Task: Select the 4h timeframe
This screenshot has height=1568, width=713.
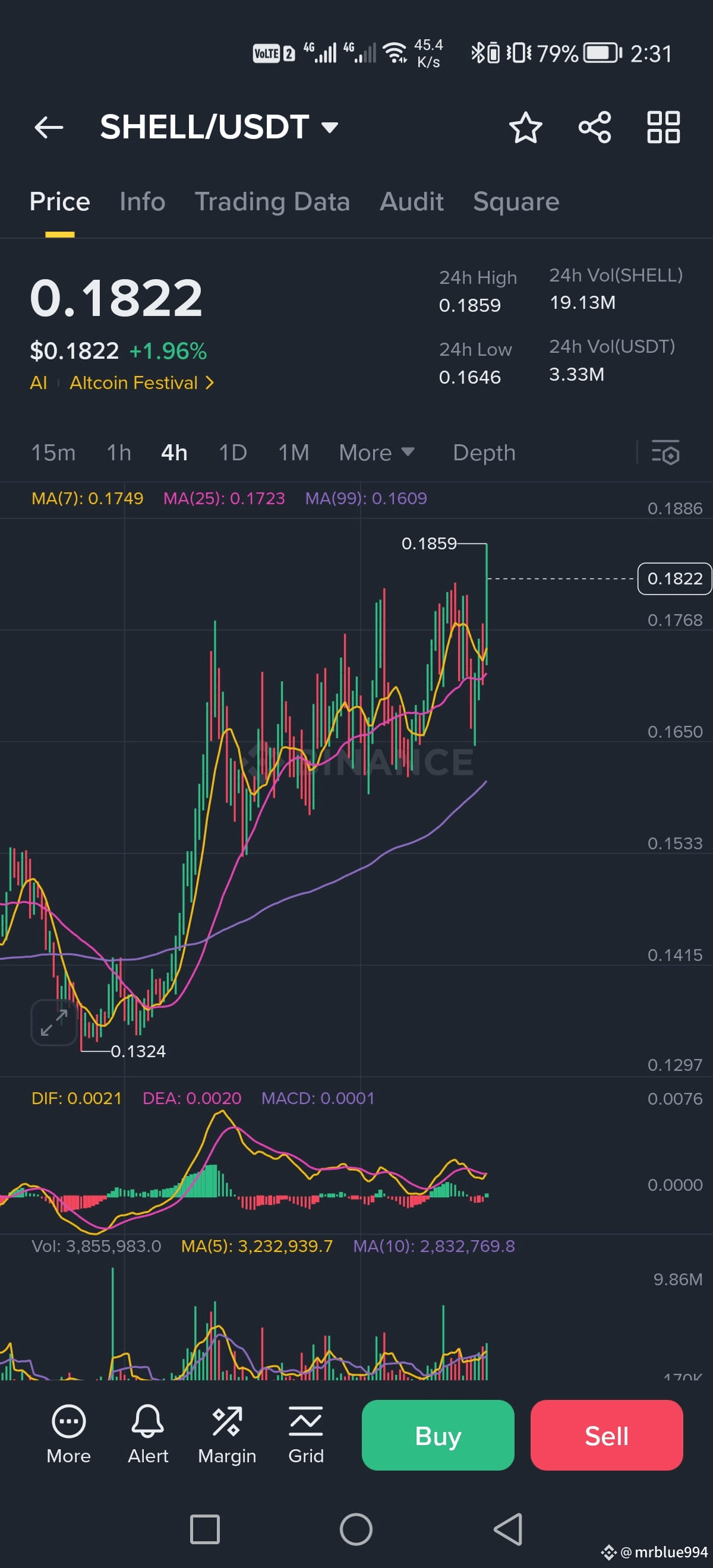Action: tap(174, 452)
